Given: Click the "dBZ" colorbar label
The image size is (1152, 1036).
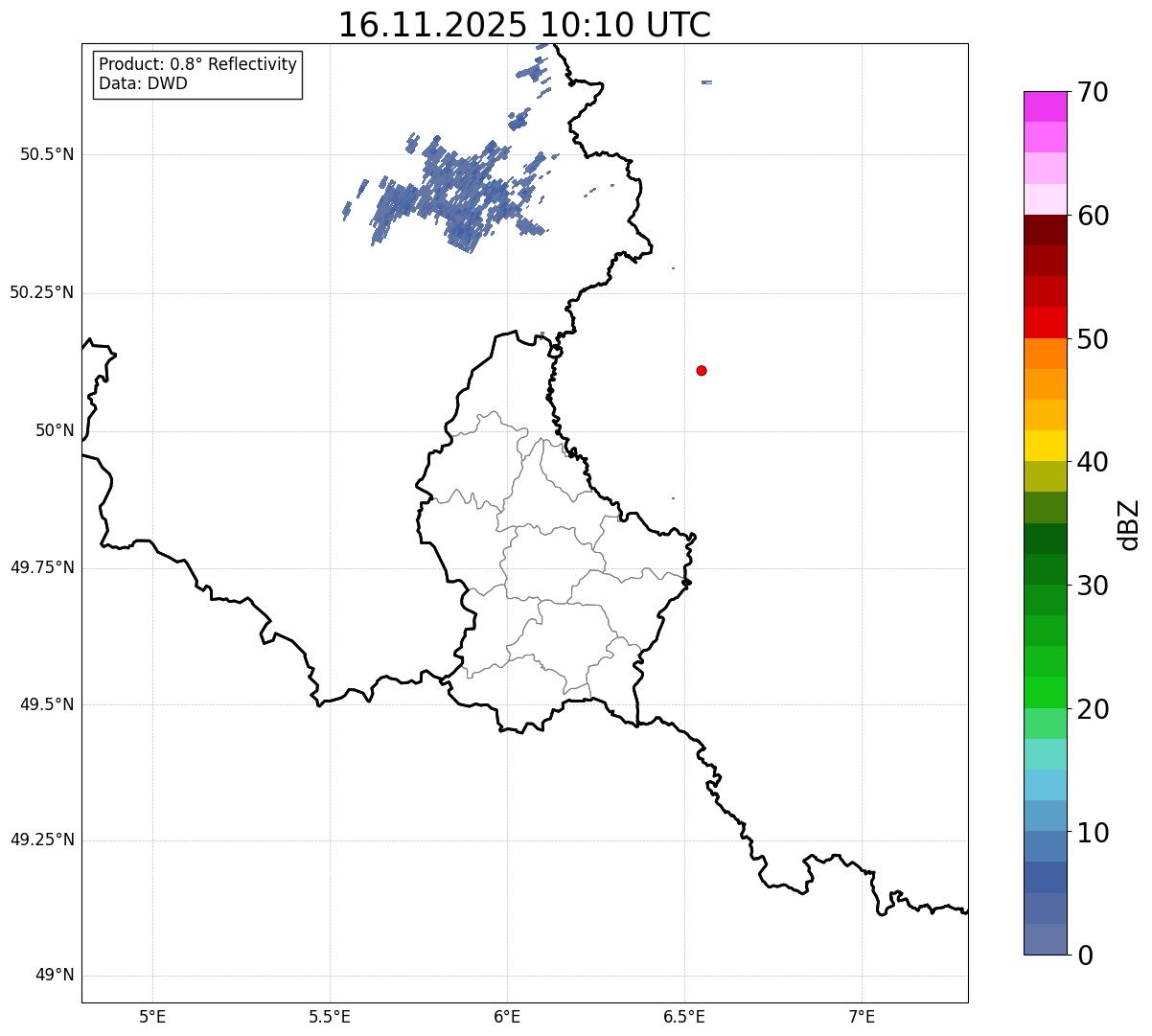Looking at the screenshot, I should click(1129, 524).
